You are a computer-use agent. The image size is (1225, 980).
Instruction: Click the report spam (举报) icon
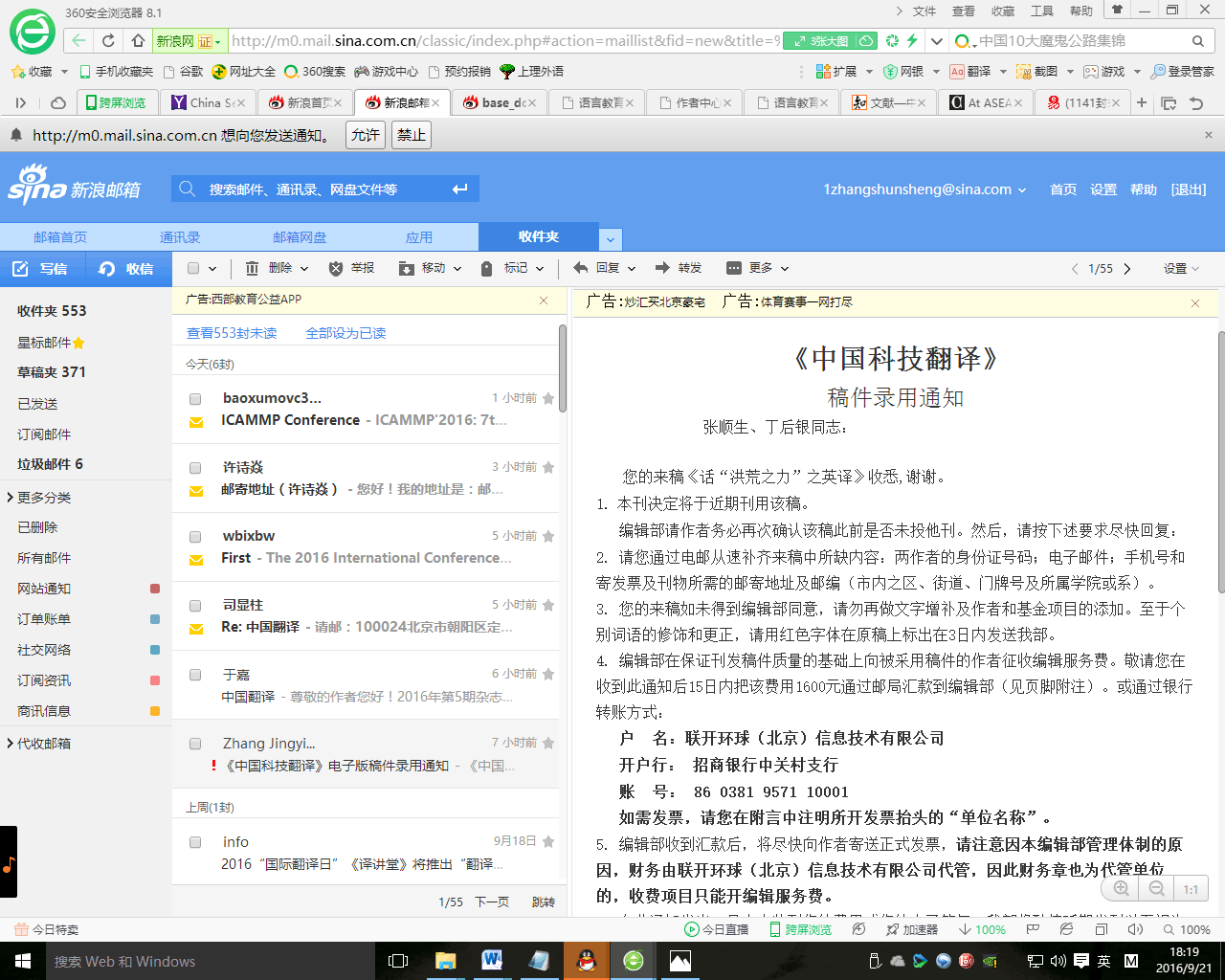(335, 268)
